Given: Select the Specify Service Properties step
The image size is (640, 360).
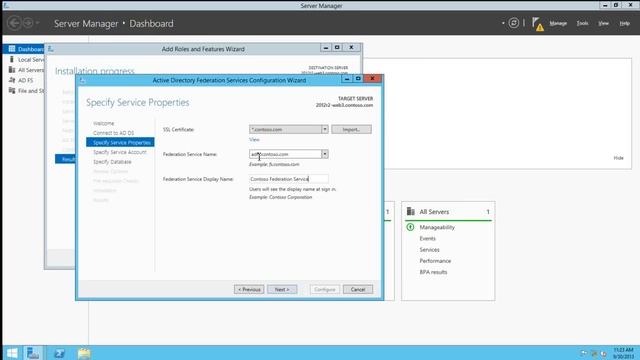Looking at the screenshot, I should tap(120, 142).
